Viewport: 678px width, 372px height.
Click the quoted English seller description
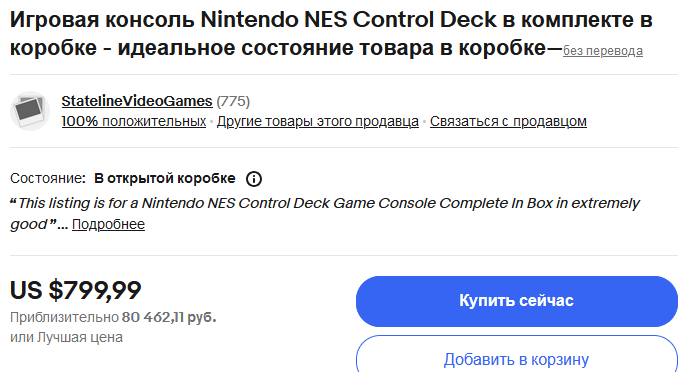pos(325,214)
